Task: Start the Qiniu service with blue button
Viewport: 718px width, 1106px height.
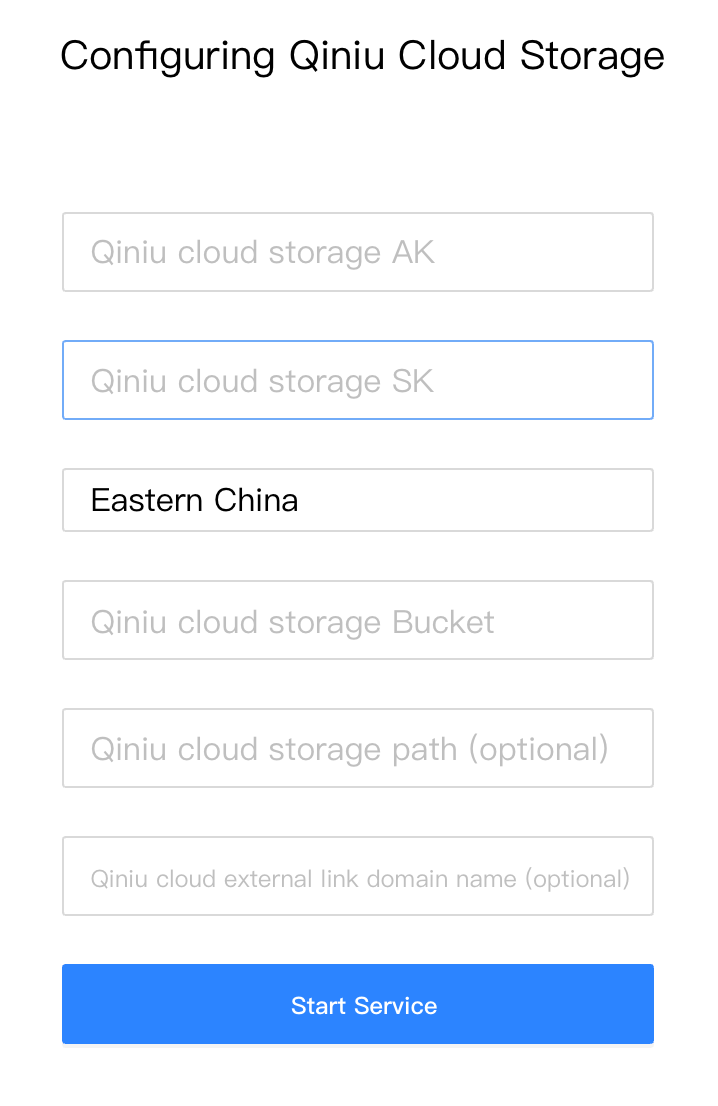Action: point(357,1004)
